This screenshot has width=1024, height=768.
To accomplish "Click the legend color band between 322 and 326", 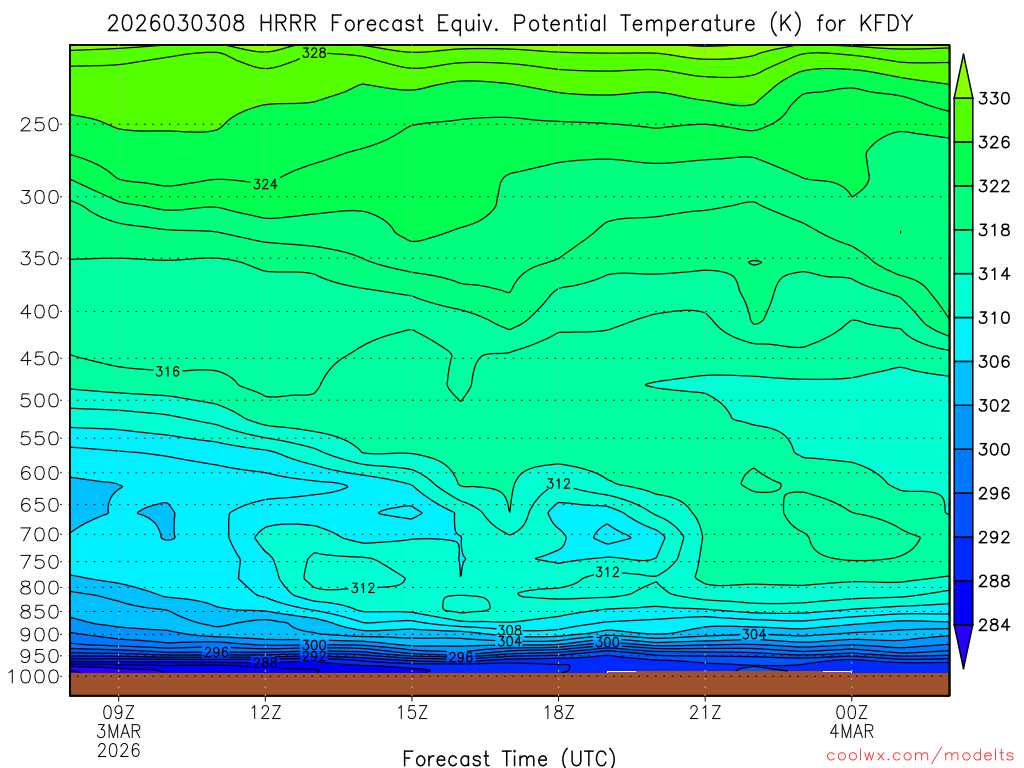I will (963, 164).
